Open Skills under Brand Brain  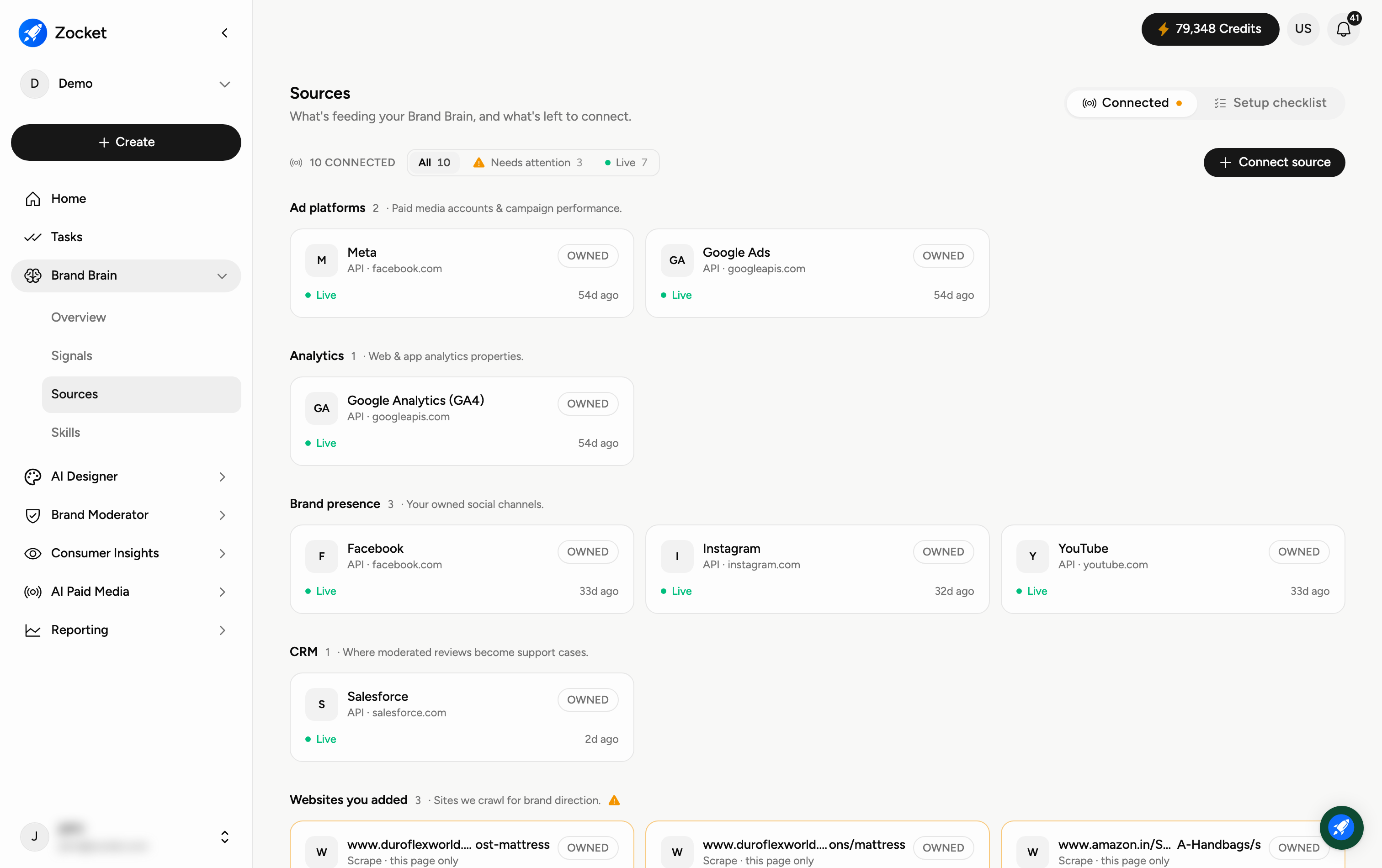[141, 433]
